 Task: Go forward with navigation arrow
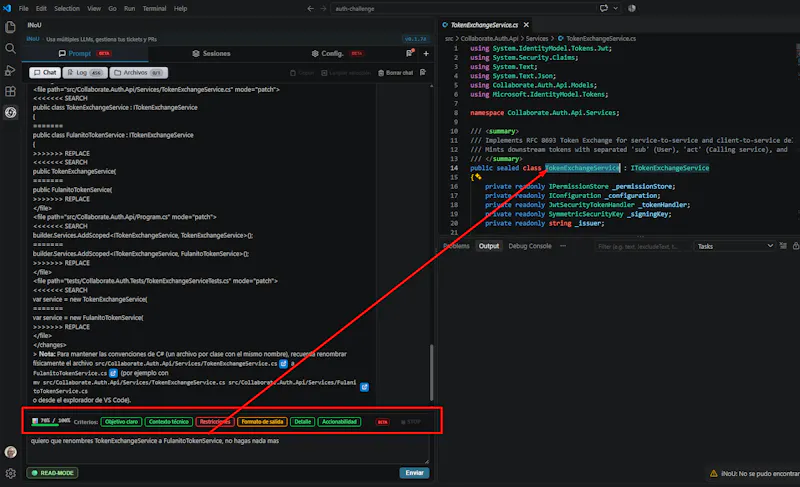point(323,8)
